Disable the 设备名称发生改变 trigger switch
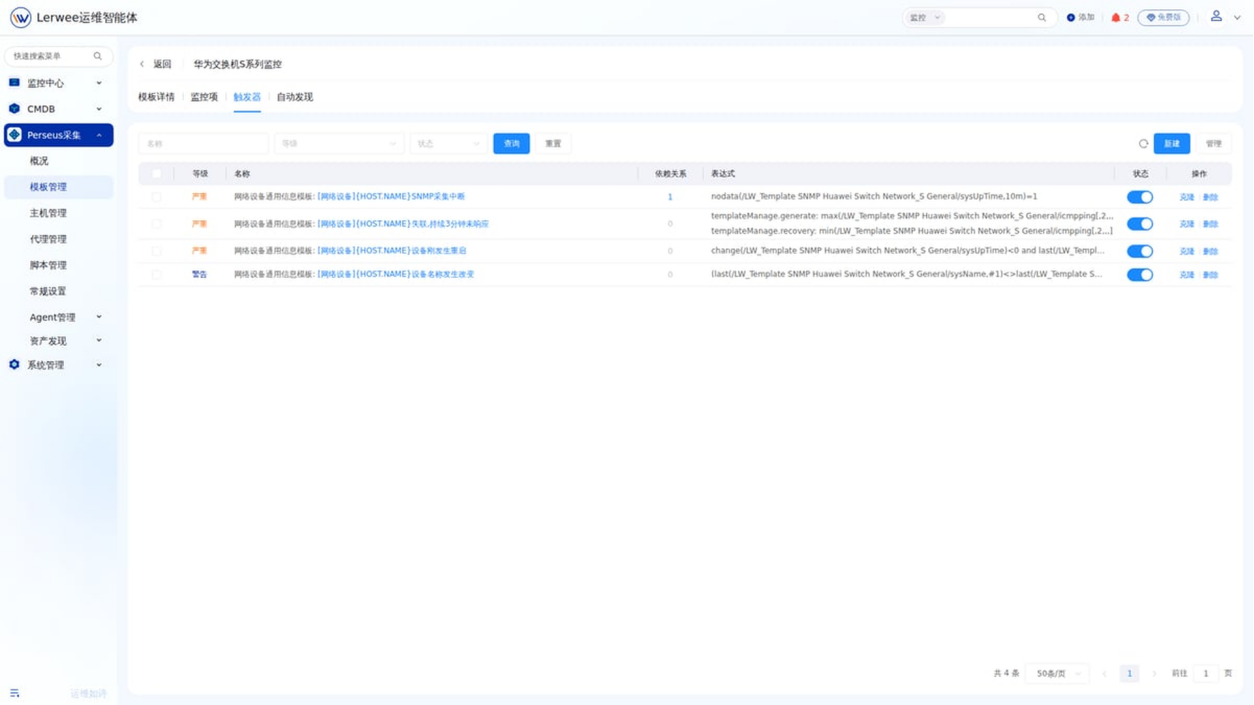Image resolution: width=1254 pixels, height=705 pixels. coord(1140,274)
